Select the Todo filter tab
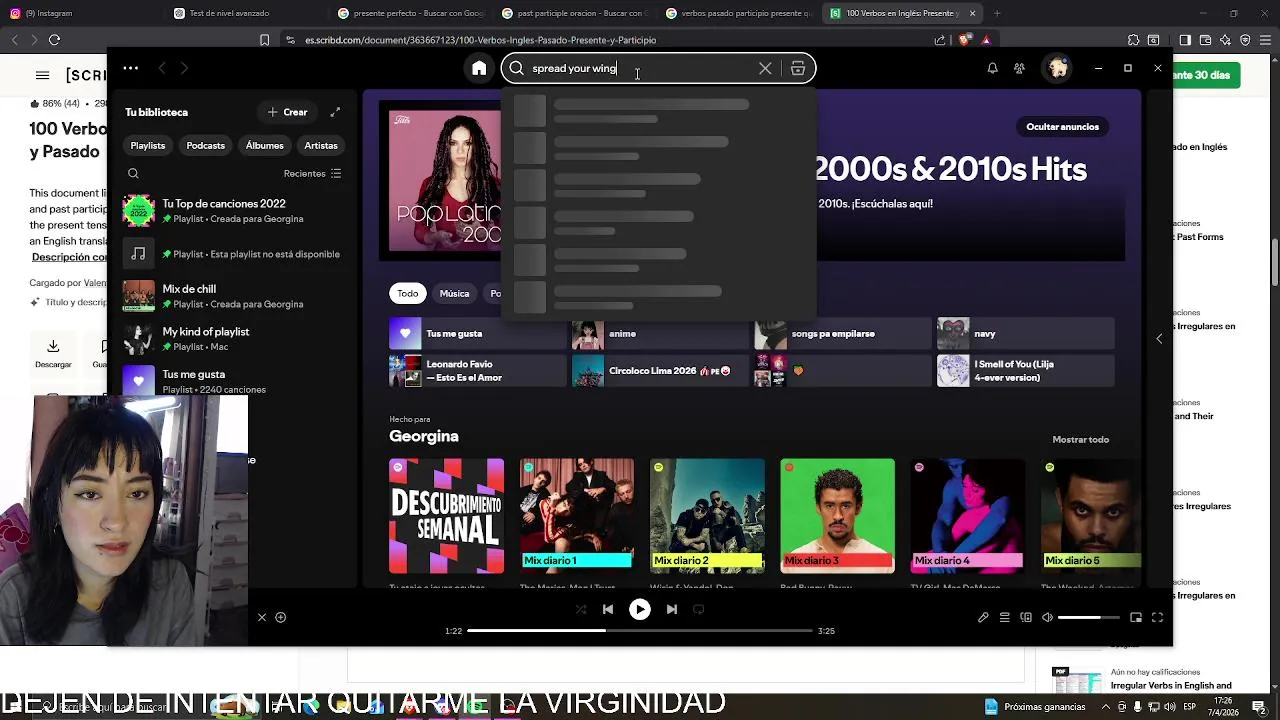The width and height of the screenshot is (1280, 720). click(407, 293)
